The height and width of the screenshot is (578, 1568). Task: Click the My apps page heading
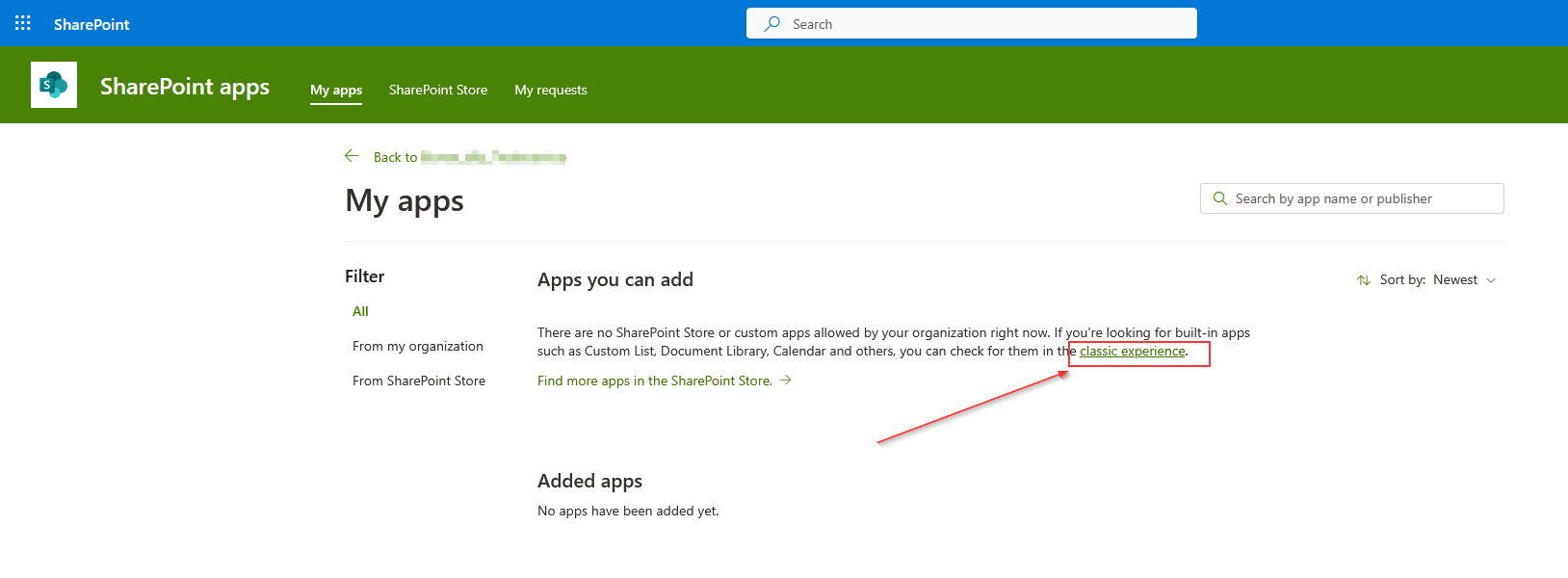405,200
